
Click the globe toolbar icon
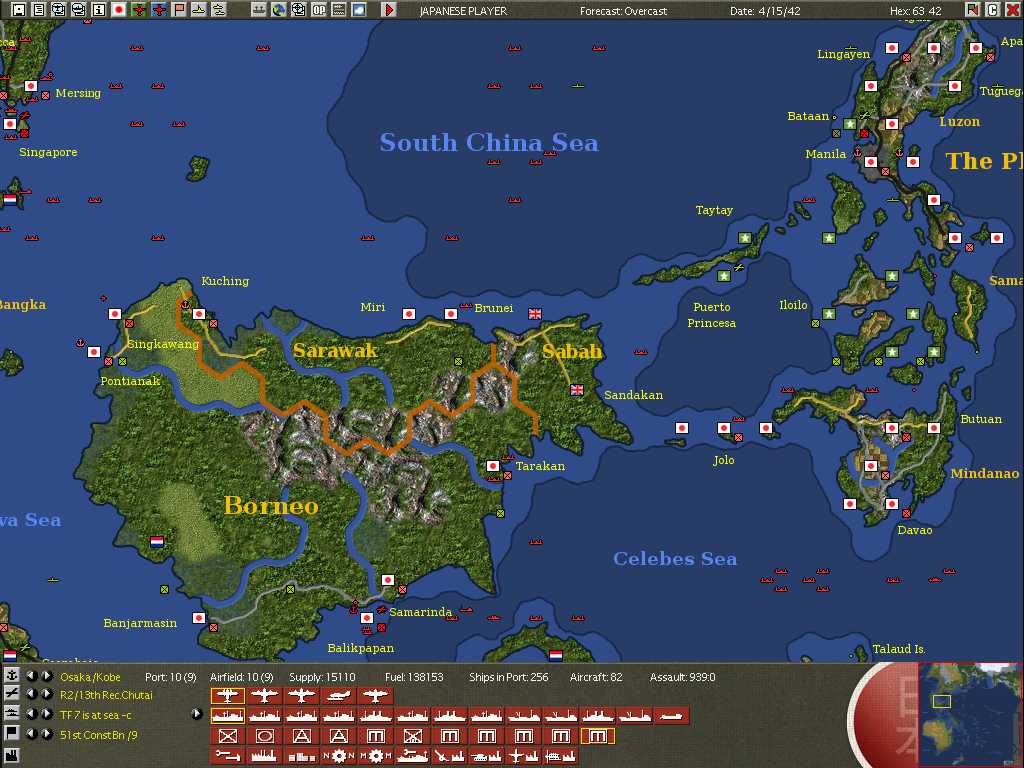coord(279,10)
